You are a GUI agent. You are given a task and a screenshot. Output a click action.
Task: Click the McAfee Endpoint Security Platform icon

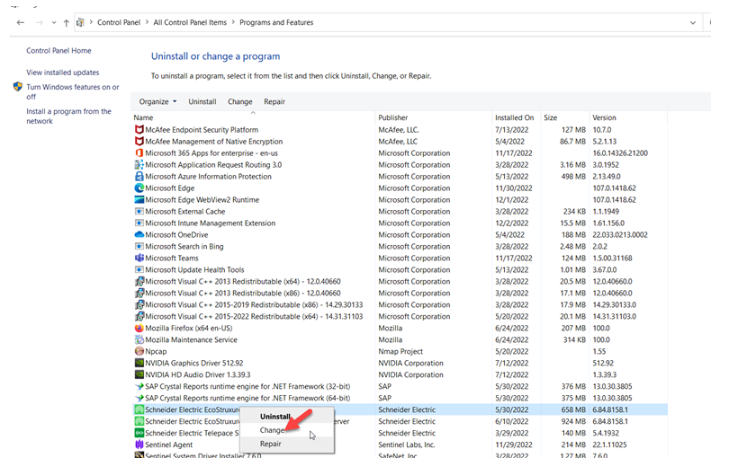coord(139,129)
